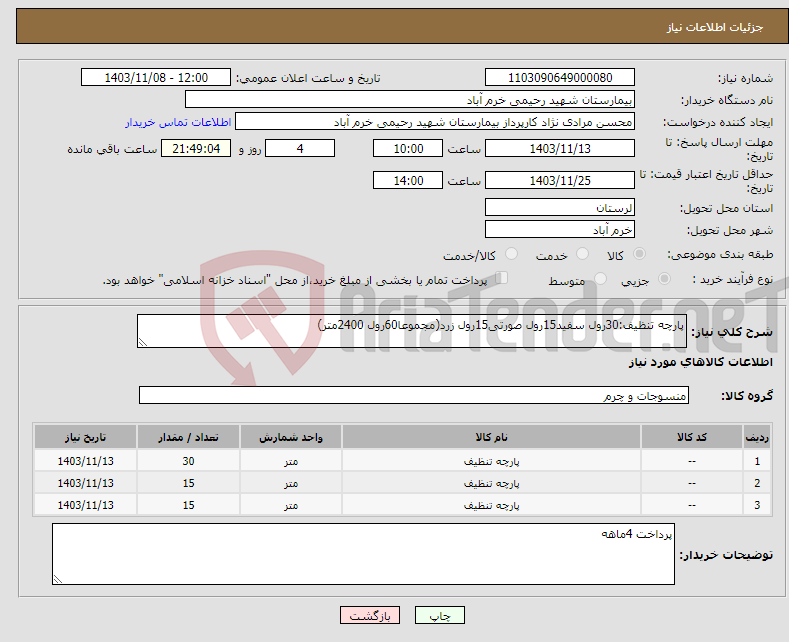Click the city field خرم آباد
Screen dimensions: 789x642
pyautogui.click(x=560, y=229)
